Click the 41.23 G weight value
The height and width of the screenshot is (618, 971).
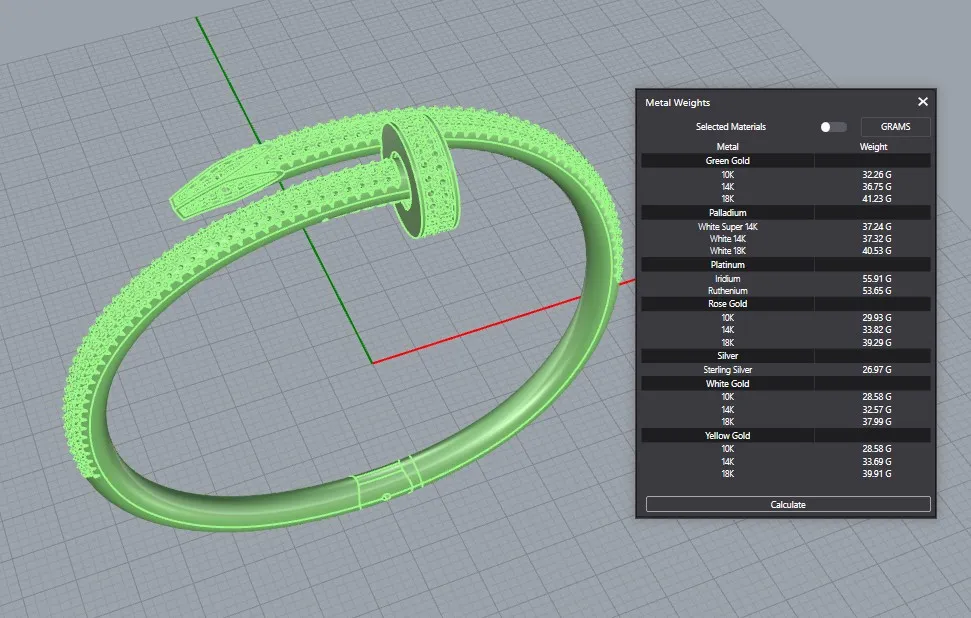(x=877, y=199)
